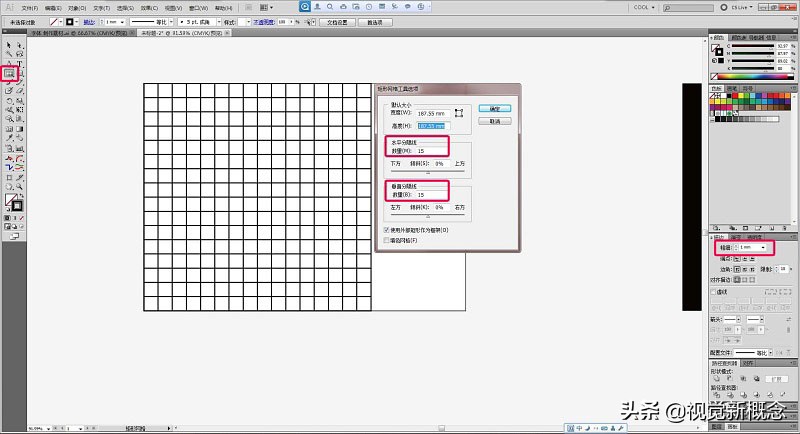This screenshot has height=434, width=800.
Task: Click the Cancel (取消) button in dialog
Action: [493, 120]
